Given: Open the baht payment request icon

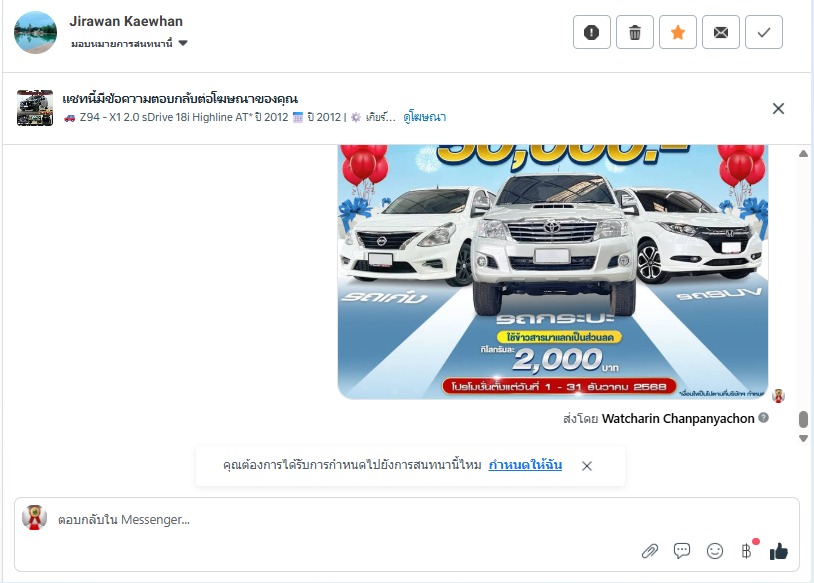Looking at the screenshot, I should point(748,550).
